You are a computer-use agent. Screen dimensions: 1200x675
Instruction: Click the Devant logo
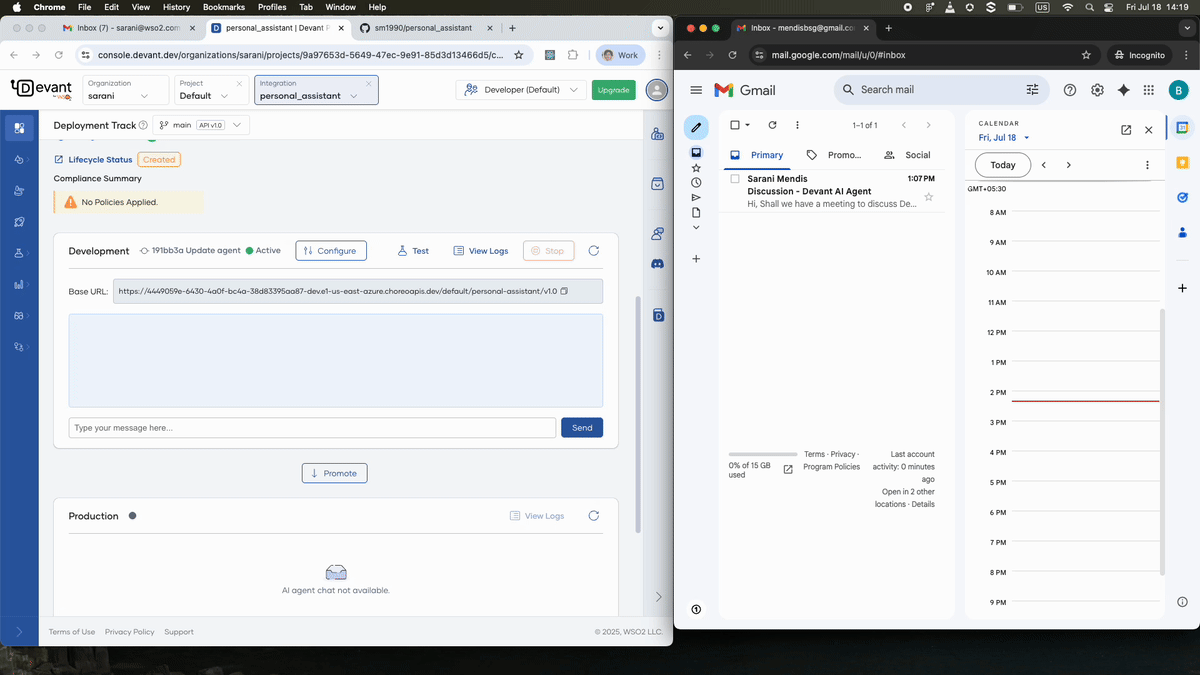point(40,90)
